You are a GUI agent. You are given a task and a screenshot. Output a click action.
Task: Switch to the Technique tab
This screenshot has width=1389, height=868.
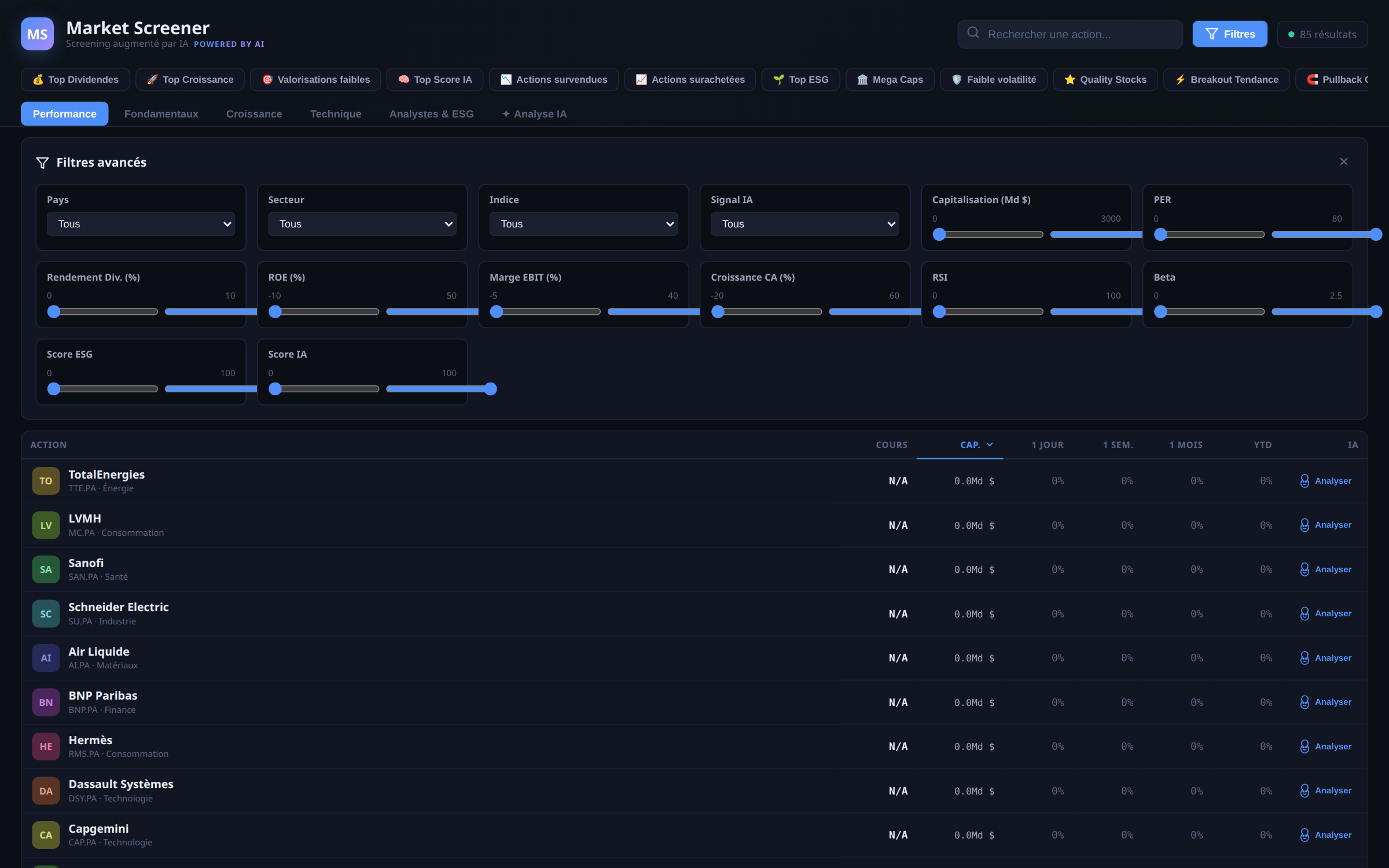coord(336,114)
